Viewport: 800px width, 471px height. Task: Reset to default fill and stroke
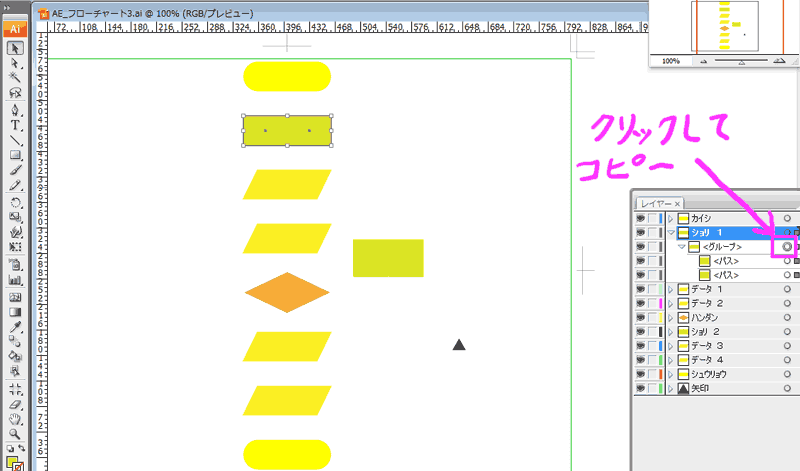(x=10, y=449)
